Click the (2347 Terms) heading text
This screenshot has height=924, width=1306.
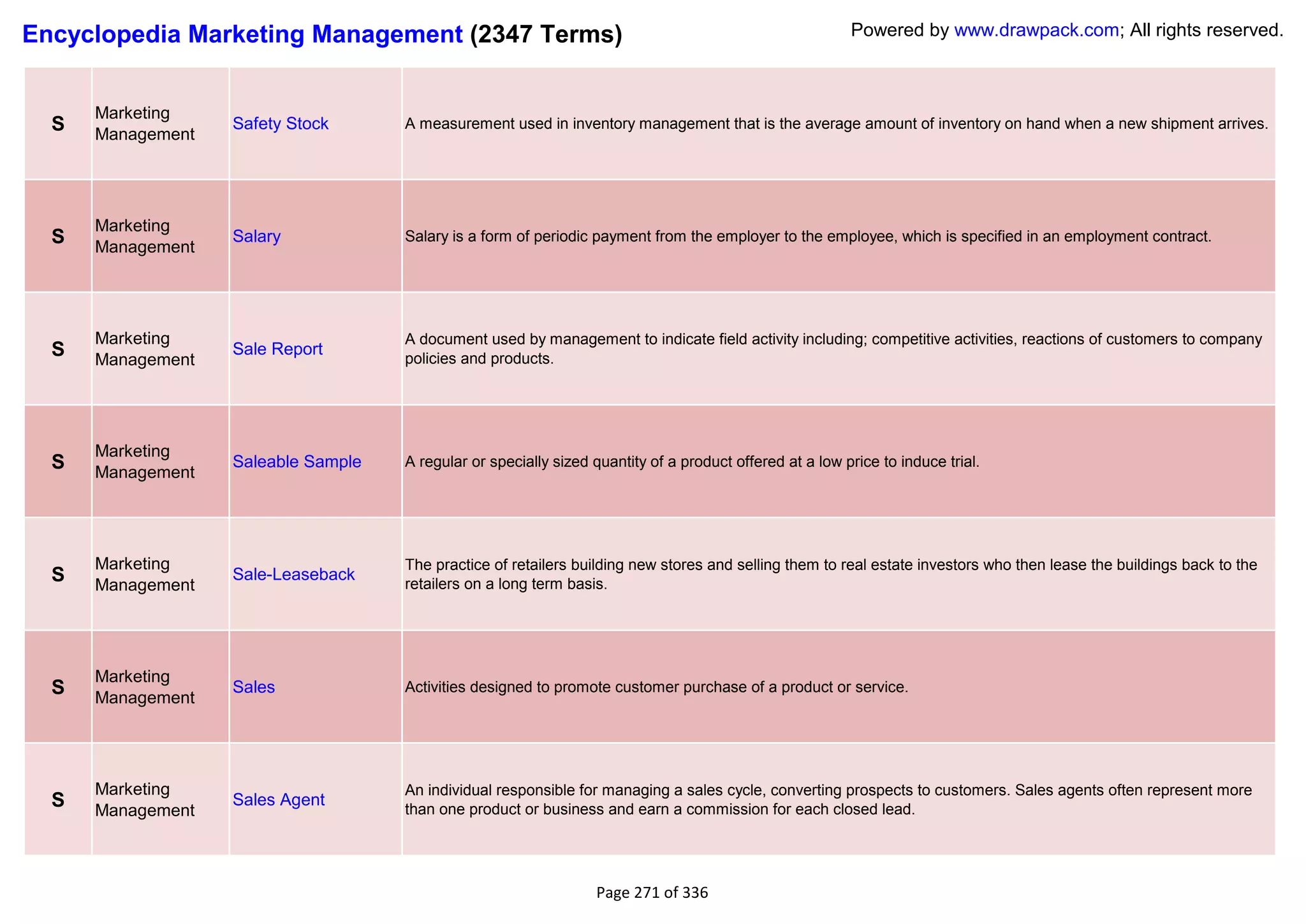click(x=546, y=34)
